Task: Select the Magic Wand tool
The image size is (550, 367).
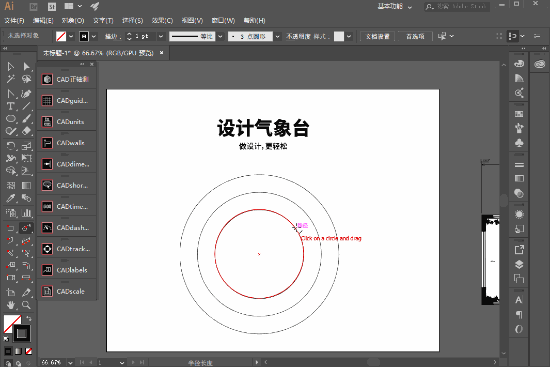Action: (x=11, y=79)
